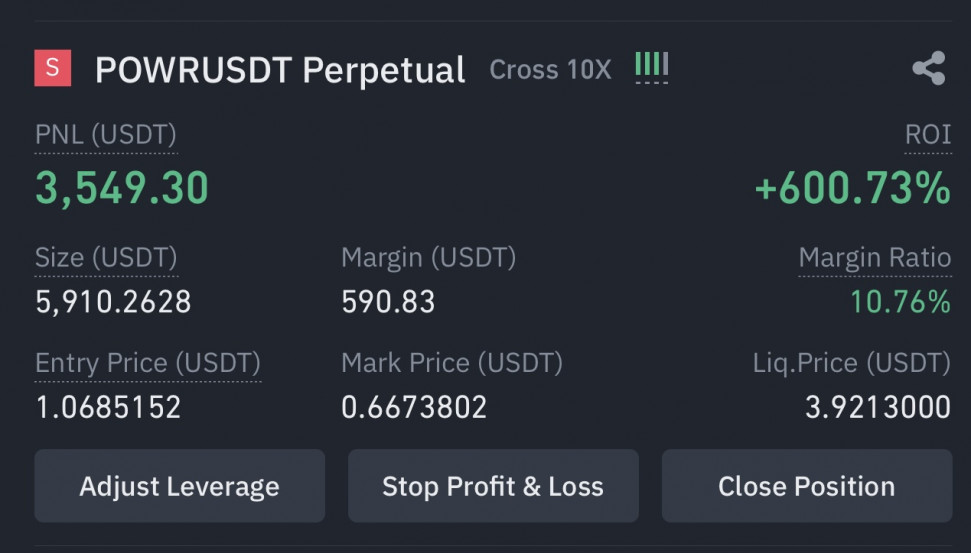Tap the entry price 1.0685152 value
Viewport: 971px width, 553px height.
108,407
